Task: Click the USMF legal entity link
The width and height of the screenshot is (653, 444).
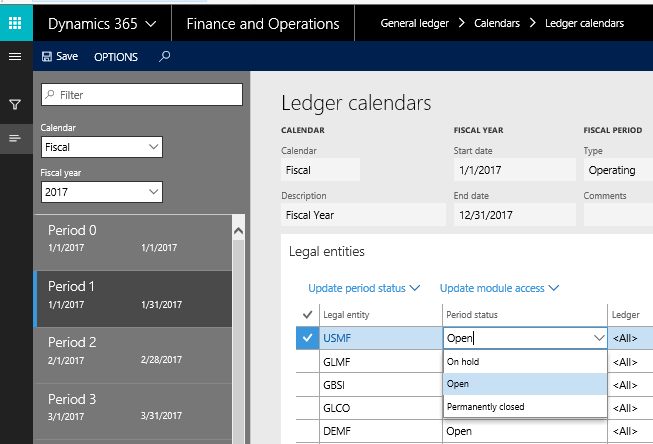Action: (x=337, y=338)
